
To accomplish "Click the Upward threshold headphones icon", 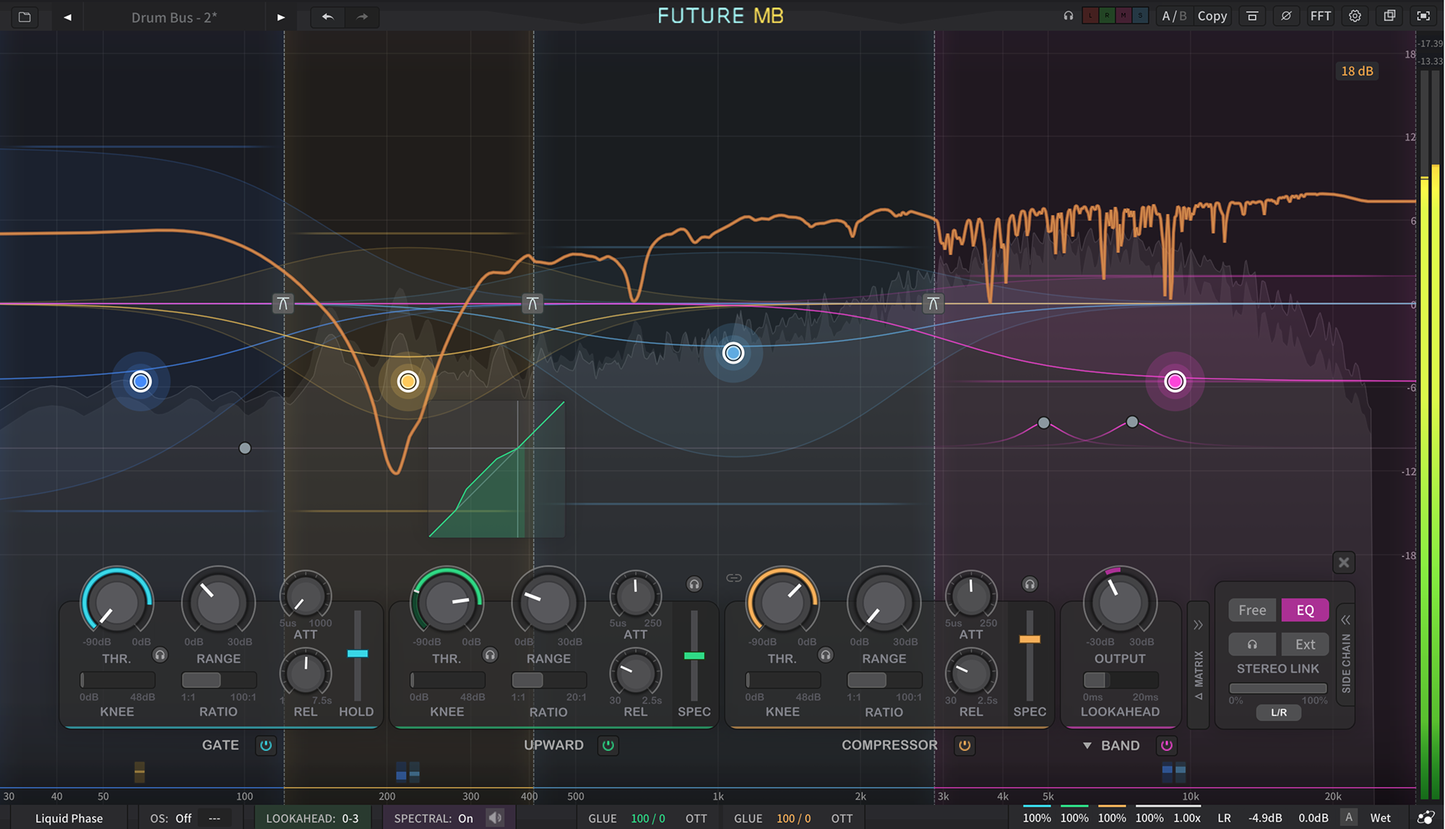I will point(490,655).
